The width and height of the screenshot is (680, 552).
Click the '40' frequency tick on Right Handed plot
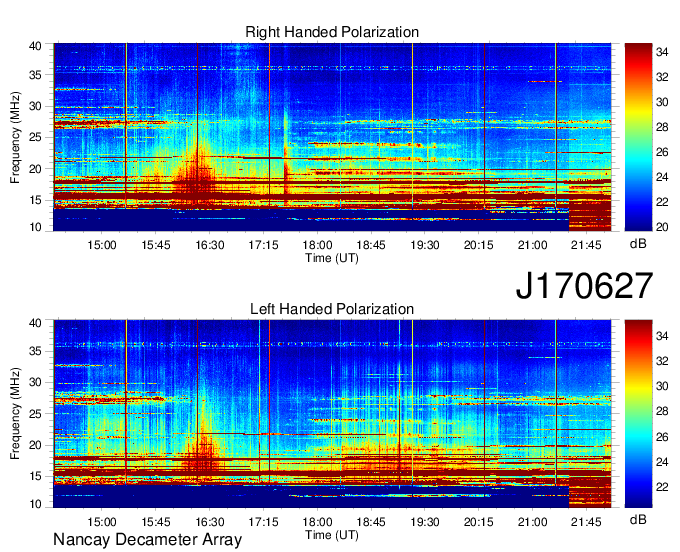point(35,46)
